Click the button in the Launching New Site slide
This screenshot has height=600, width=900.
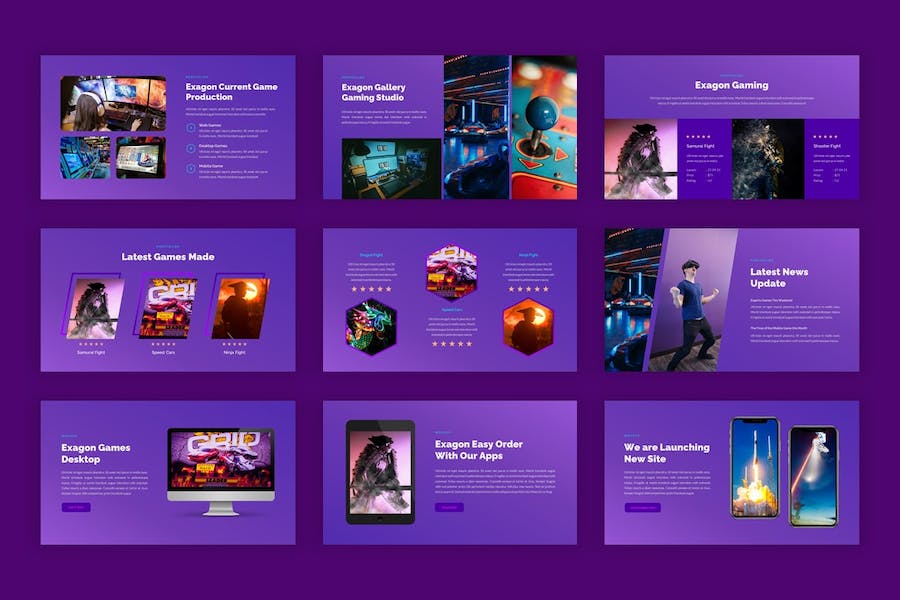[642, 508]
